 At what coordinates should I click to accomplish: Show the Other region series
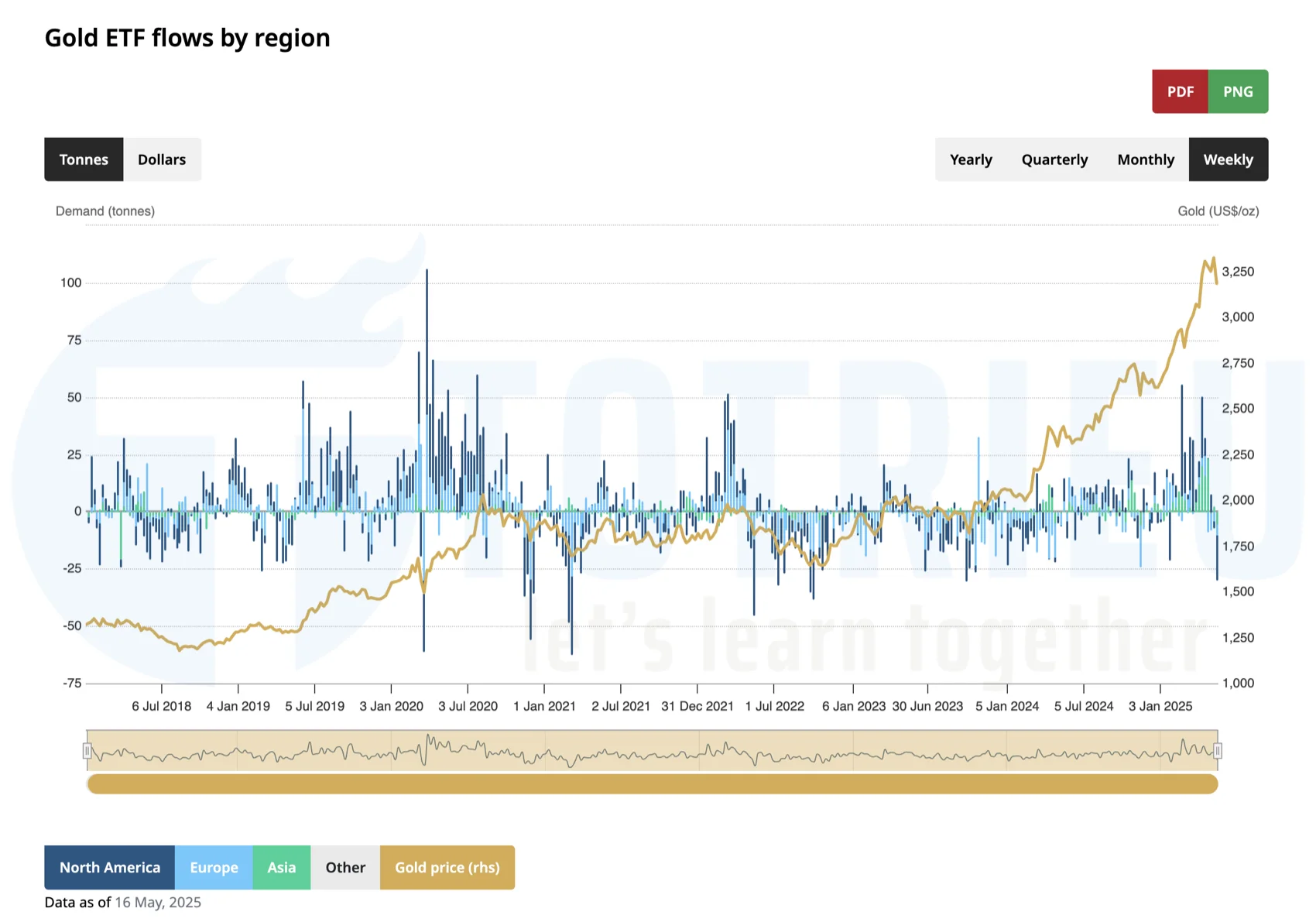345,867
